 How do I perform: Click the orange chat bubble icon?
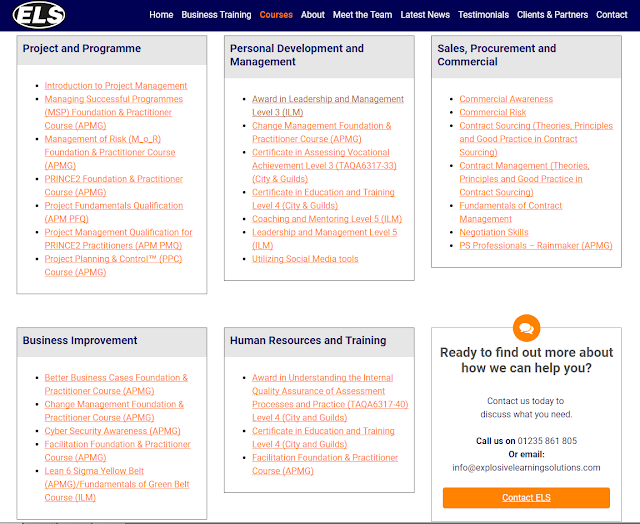[526, 328]
